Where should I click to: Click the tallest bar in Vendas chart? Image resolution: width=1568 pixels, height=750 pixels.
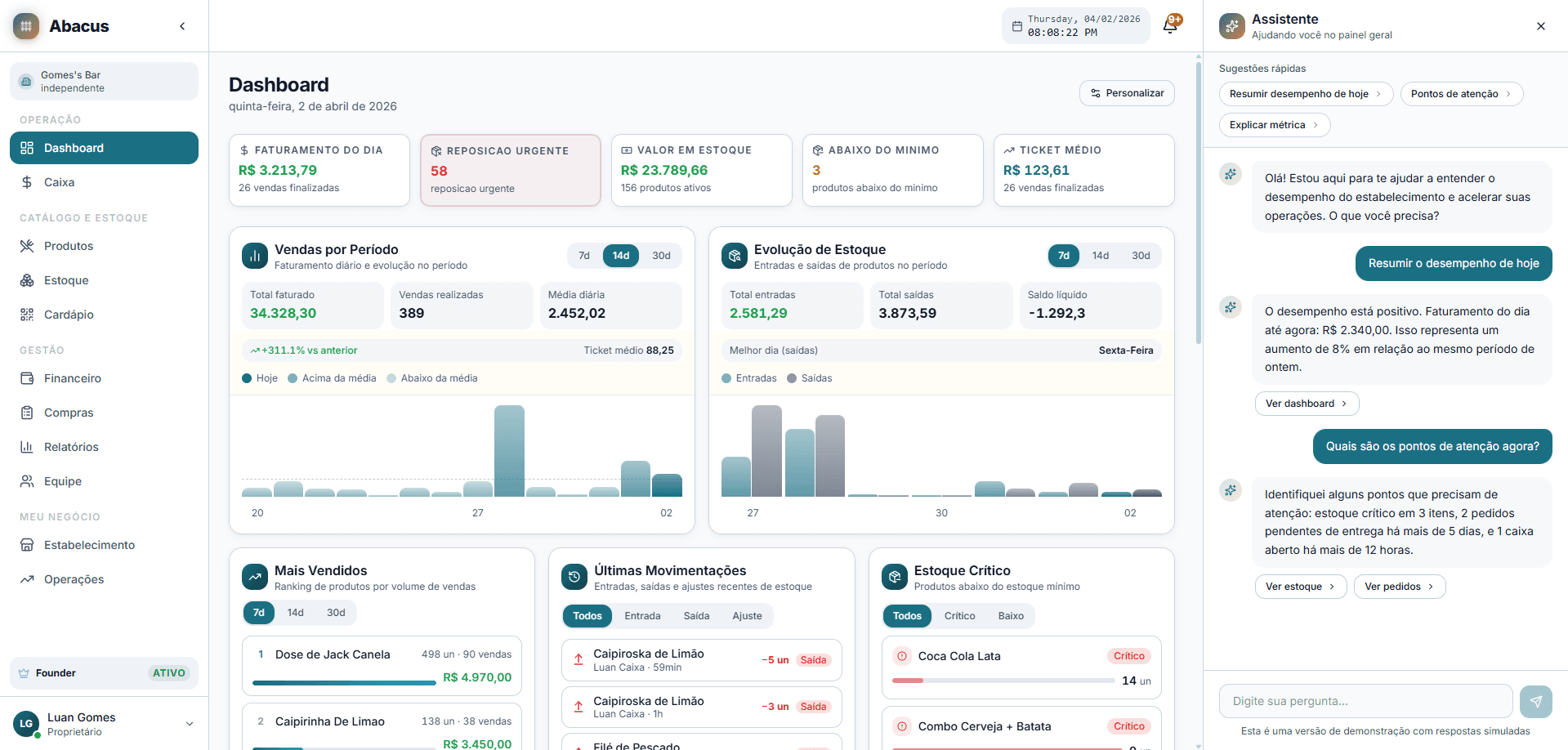pyautogui.click(x=509, y=451)
